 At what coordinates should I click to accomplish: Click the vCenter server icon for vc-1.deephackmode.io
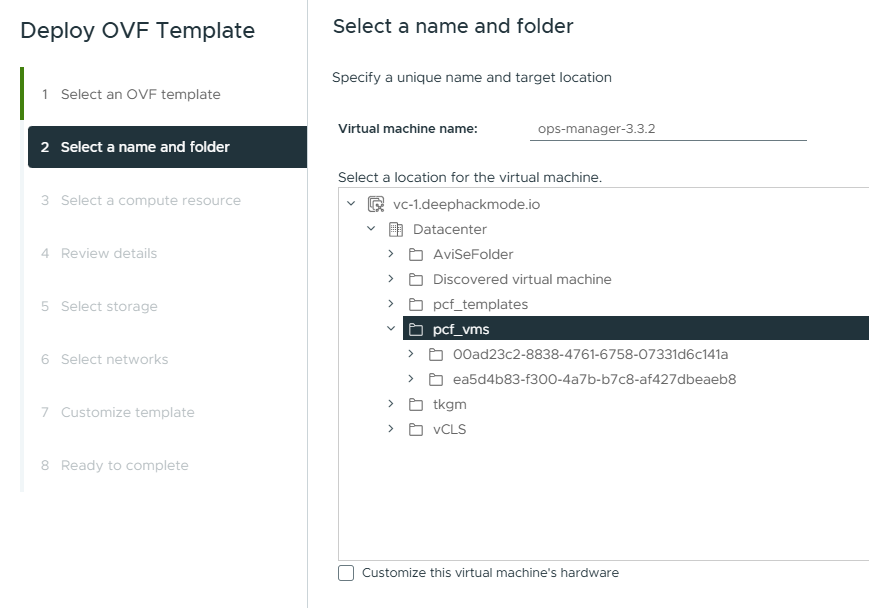[376, 205]
